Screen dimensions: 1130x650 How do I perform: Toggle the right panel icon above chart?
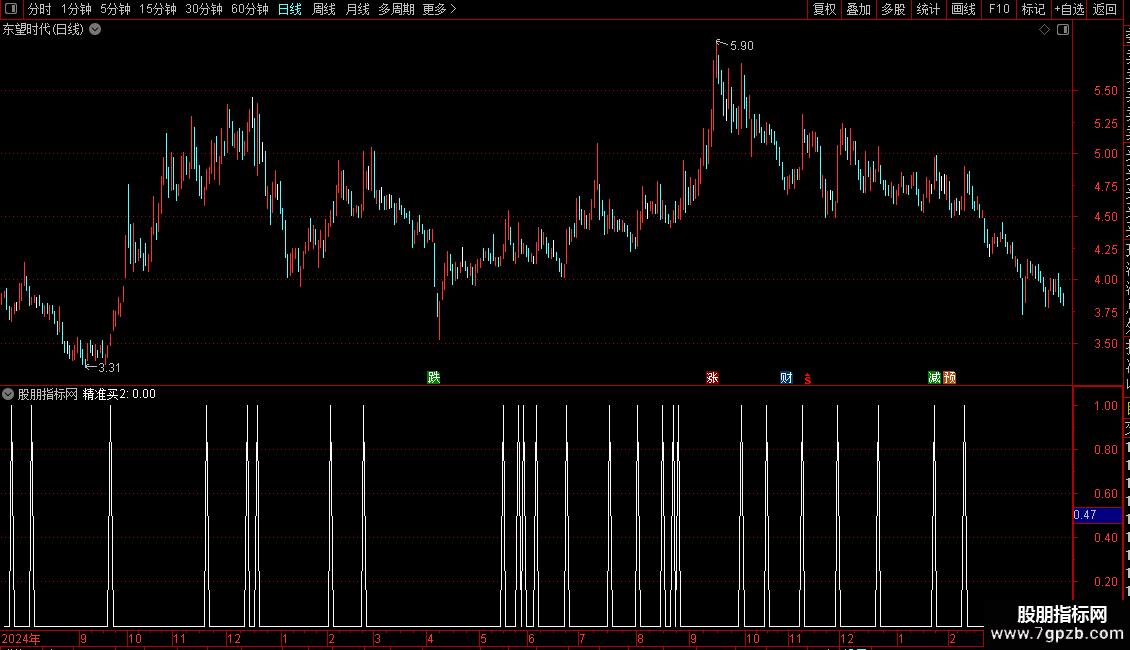click(1062, 30)
